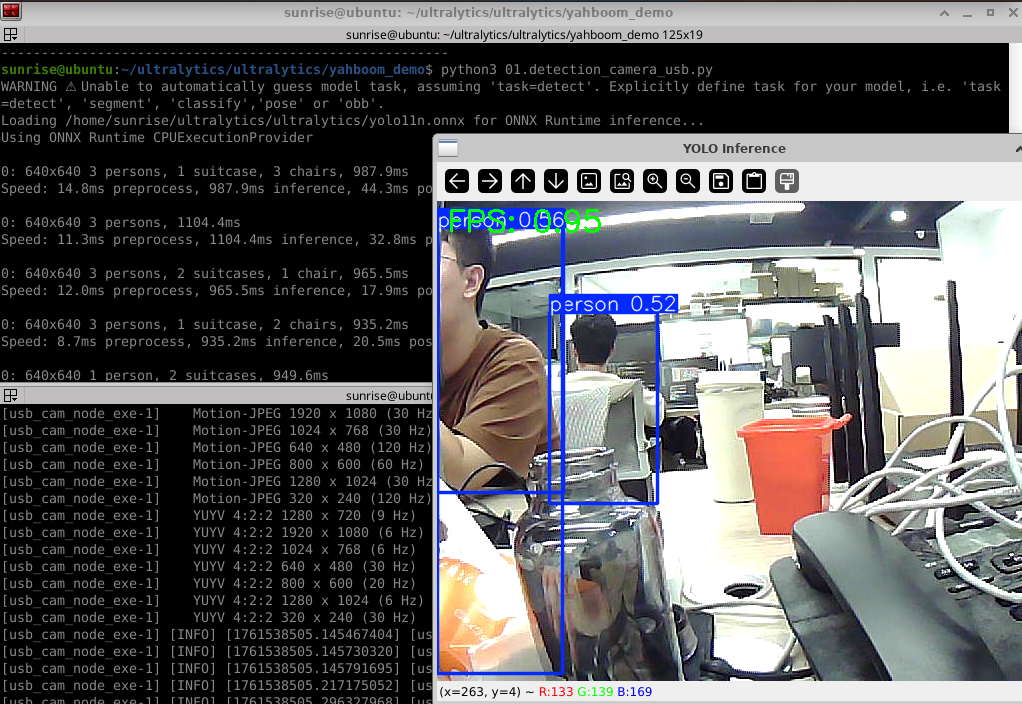Click the 'Speed: 8.7ms preprocess' line
1022x704 pixels.
(216, 341)
